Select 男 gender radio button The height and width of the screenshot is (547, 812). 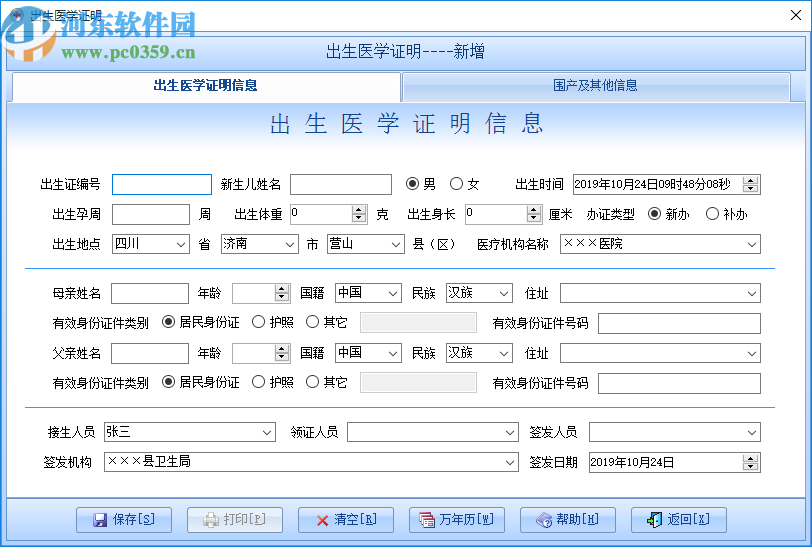[x=412, y=184]
